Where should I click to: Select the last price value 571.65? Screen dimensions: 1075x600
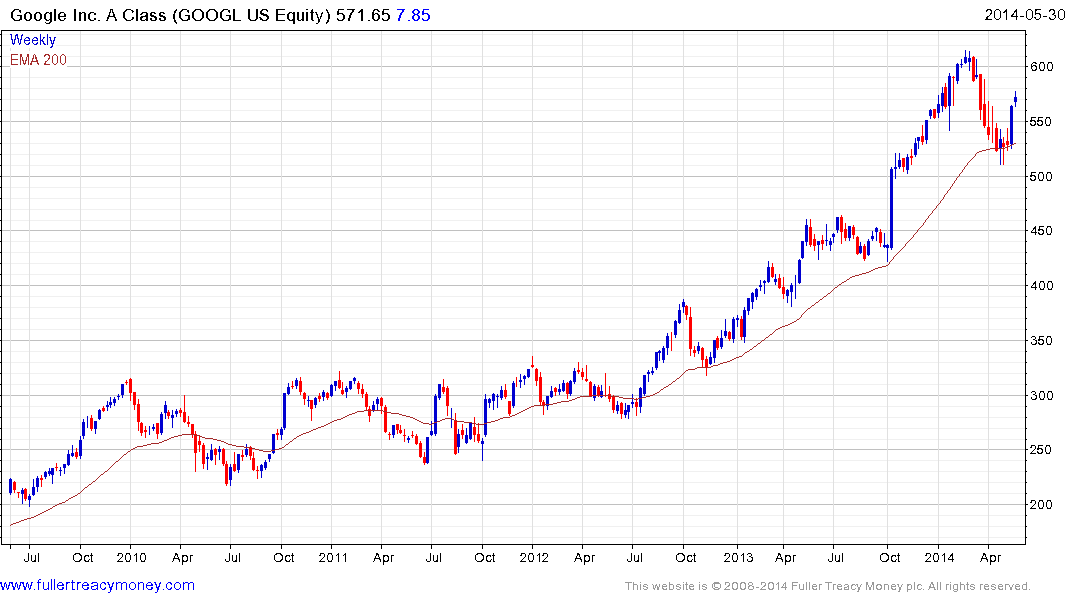[x=363, y=15]
